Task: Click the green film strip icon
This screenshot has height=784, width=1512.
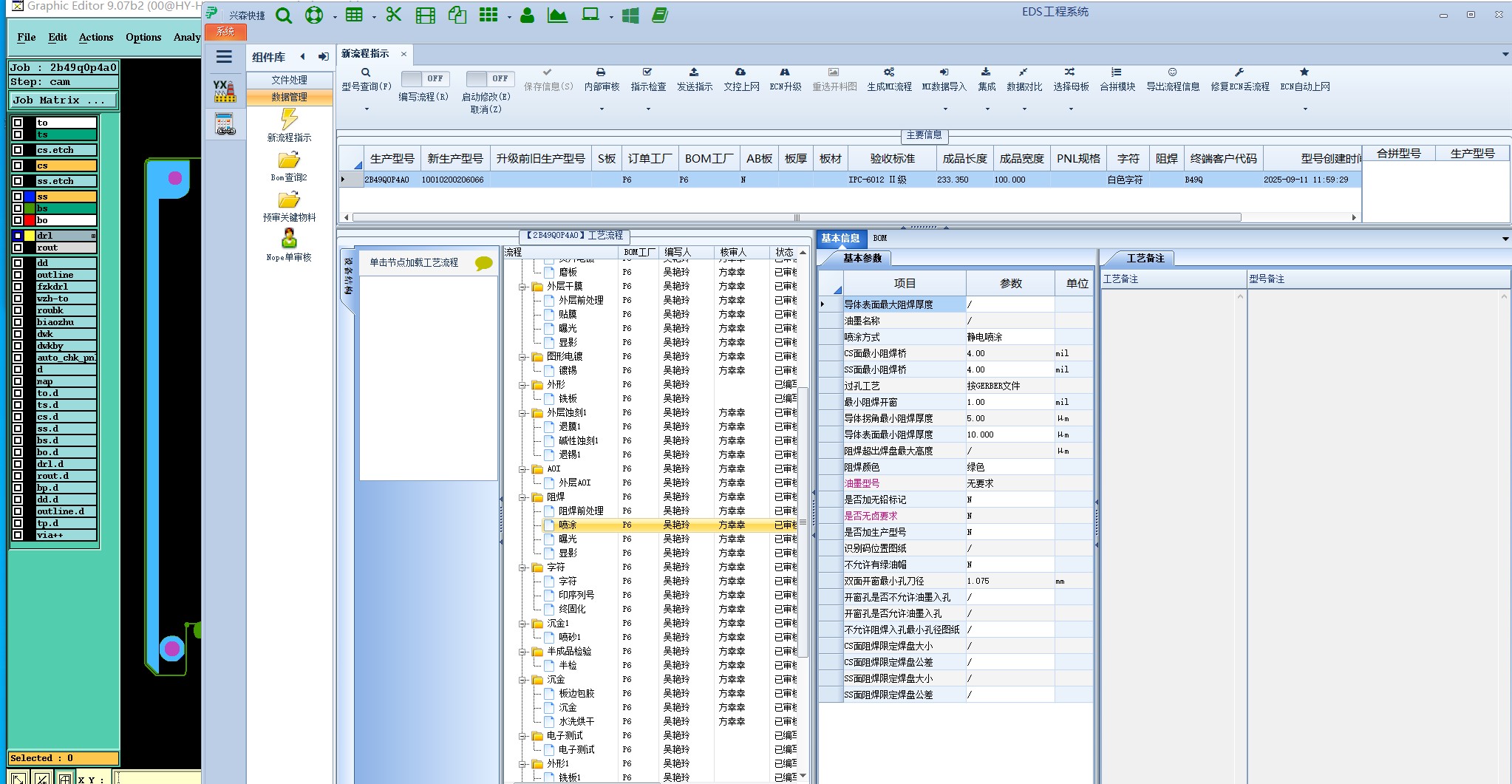Action: click(426, 16)
